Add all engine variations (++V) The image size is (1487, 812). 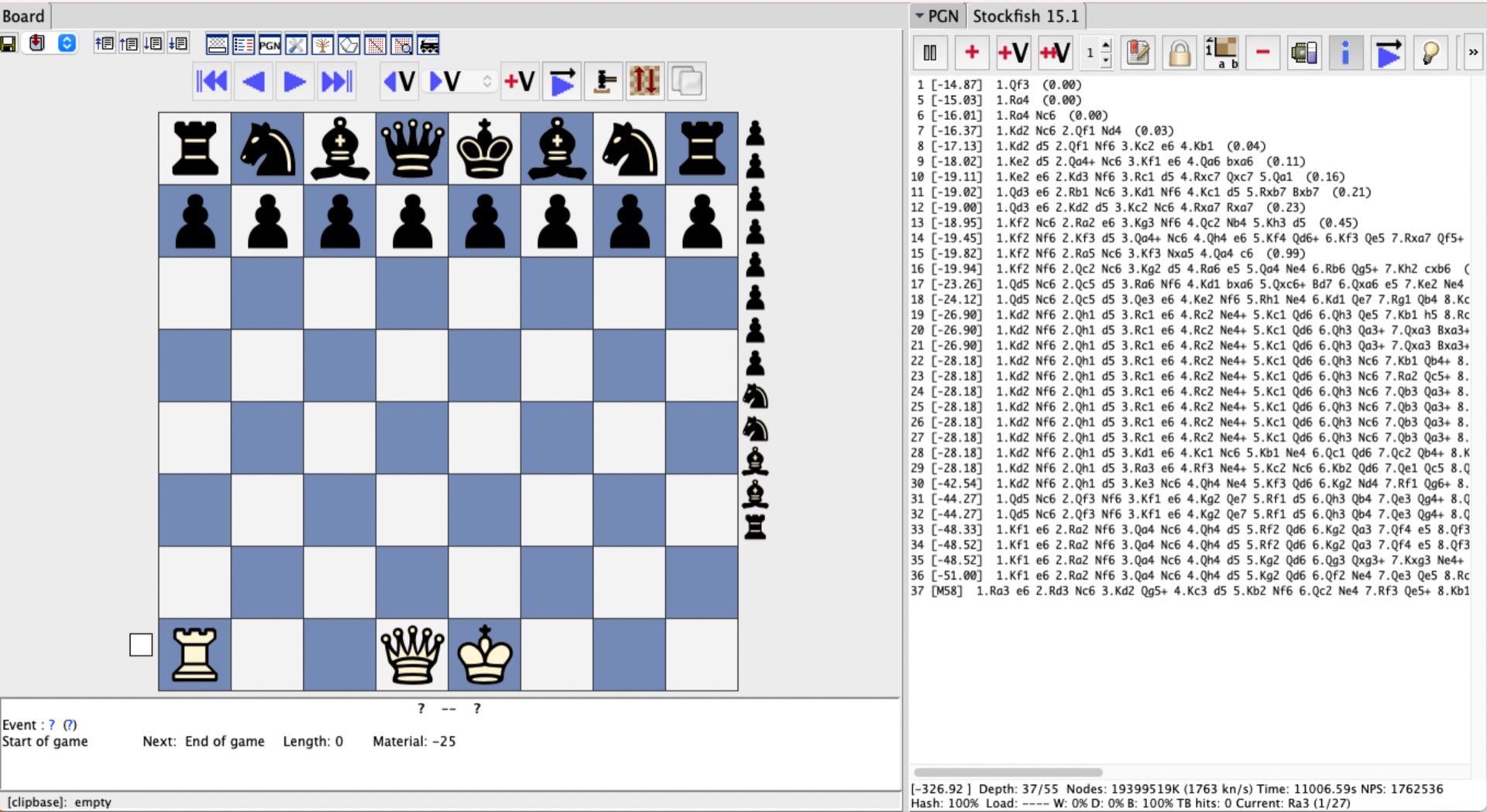[x=1055, y=53]
